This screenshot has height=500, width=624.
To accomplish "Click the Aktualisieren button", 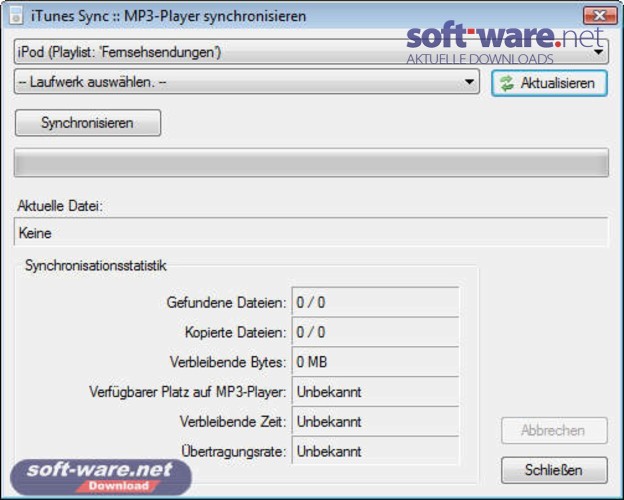I will (550, 83).
